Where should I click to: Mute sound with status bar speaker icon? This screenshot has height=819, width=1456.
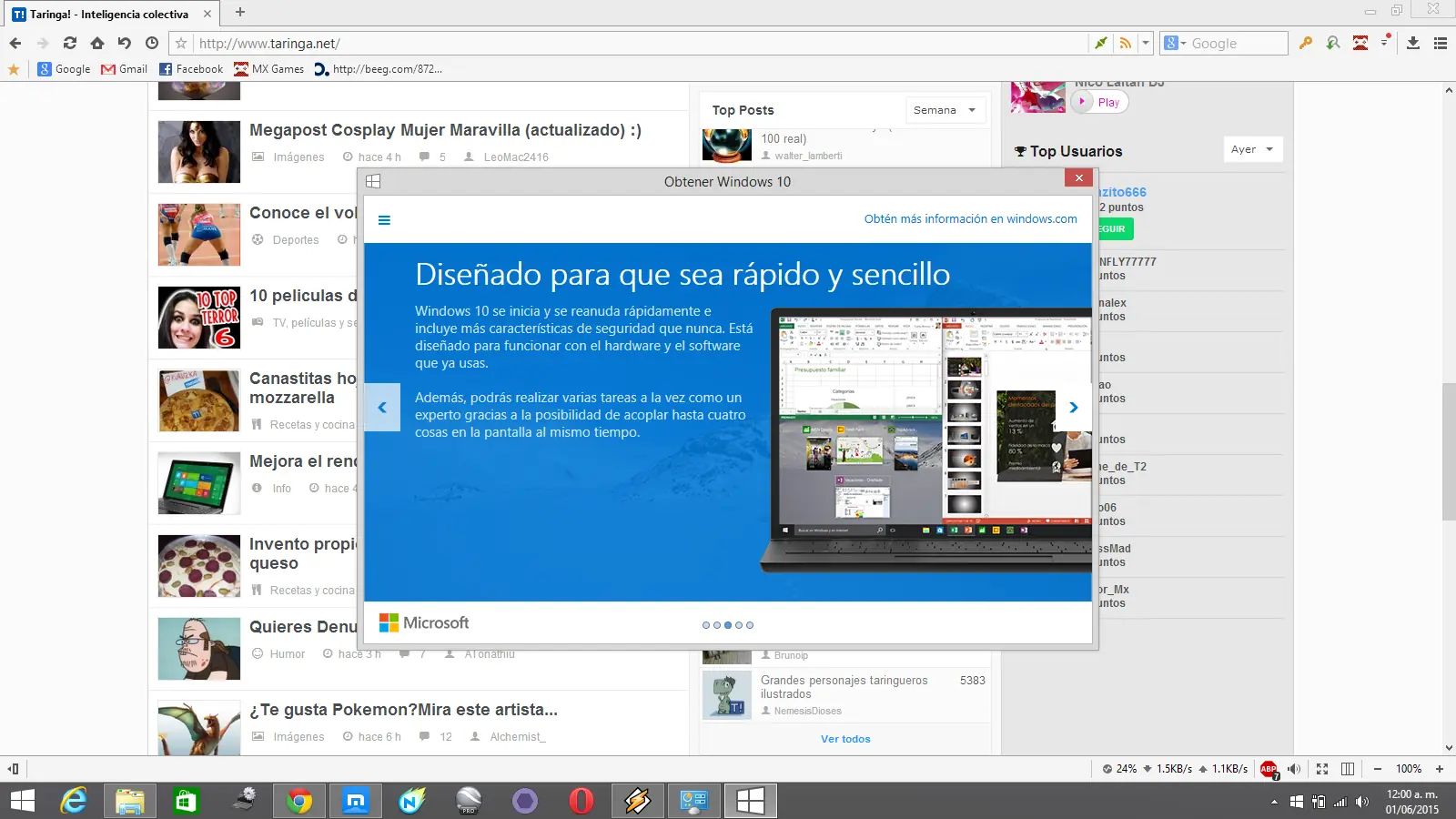pyautogui.click(x=1294, y=769)
